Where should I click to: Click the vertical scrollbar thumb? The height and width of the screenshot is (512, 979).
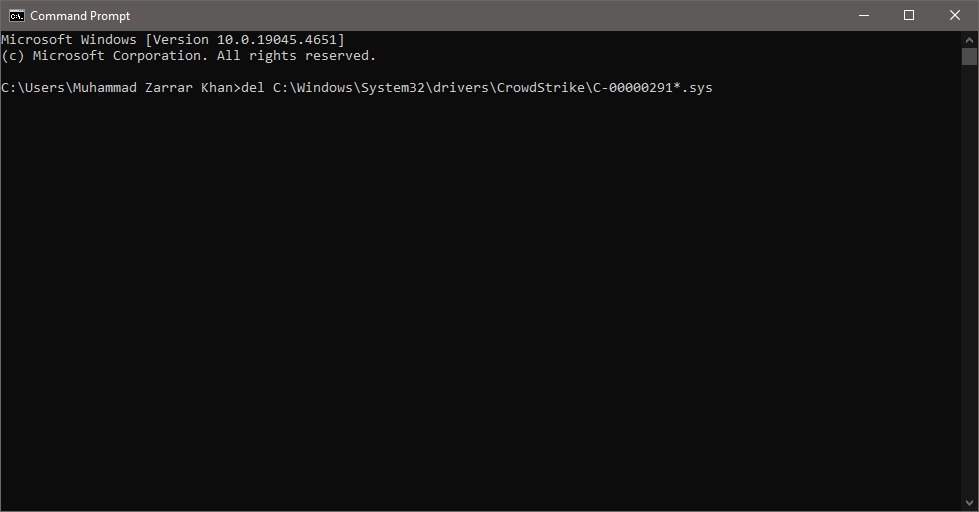969,56
